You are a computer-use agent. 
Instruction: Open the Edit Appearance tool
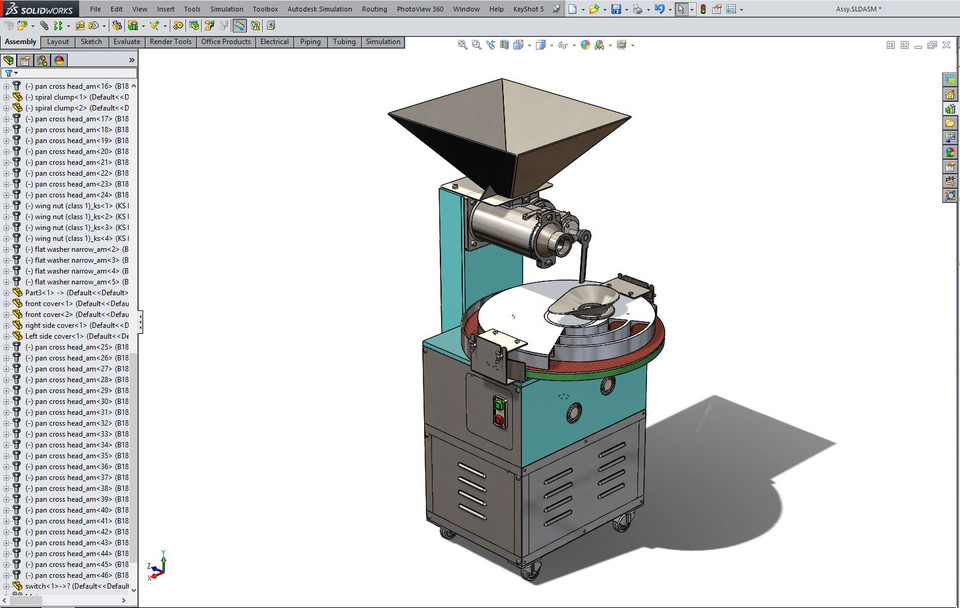pyautogui.click(x=588, y=44)
